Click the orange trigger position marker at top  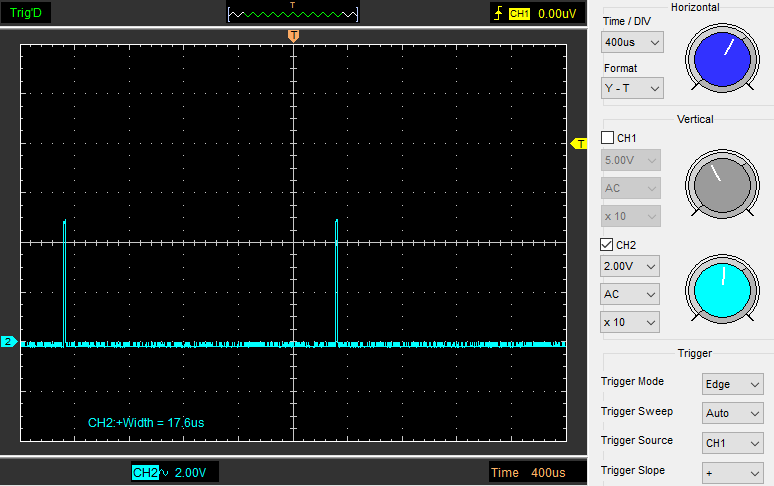pos(293,36)
